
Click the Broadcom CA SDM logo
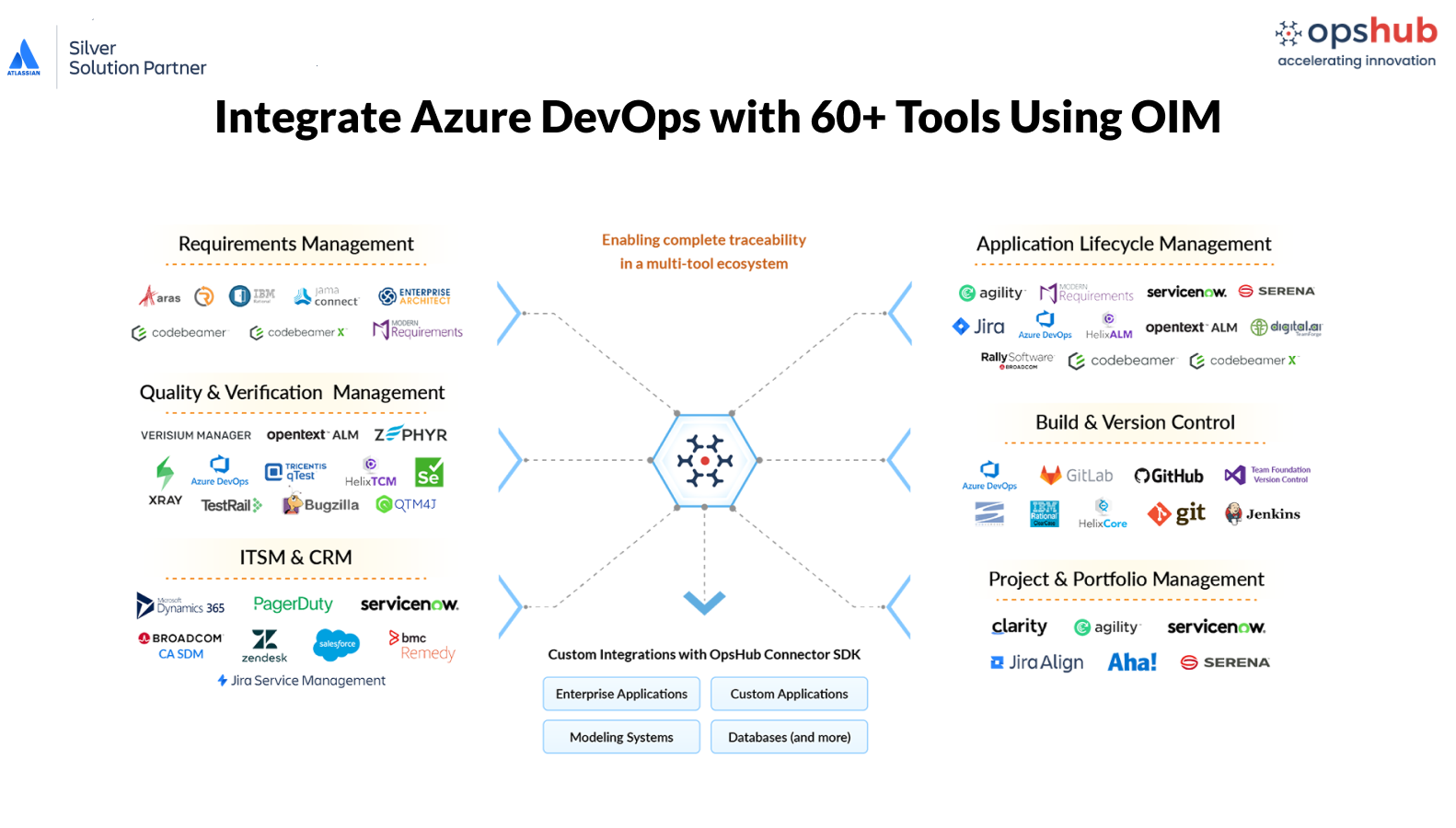(180, 646)
